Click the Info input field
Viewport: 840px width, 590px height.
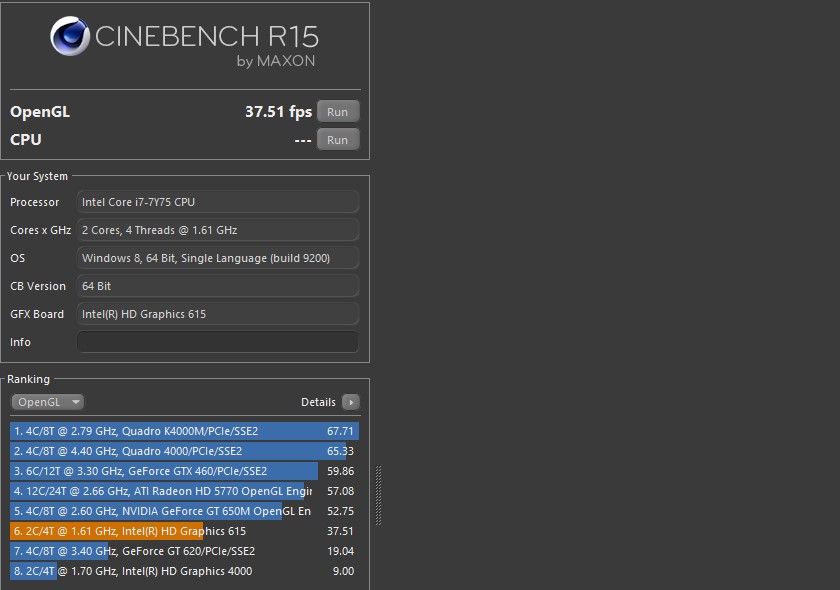(x=218, y=342)
